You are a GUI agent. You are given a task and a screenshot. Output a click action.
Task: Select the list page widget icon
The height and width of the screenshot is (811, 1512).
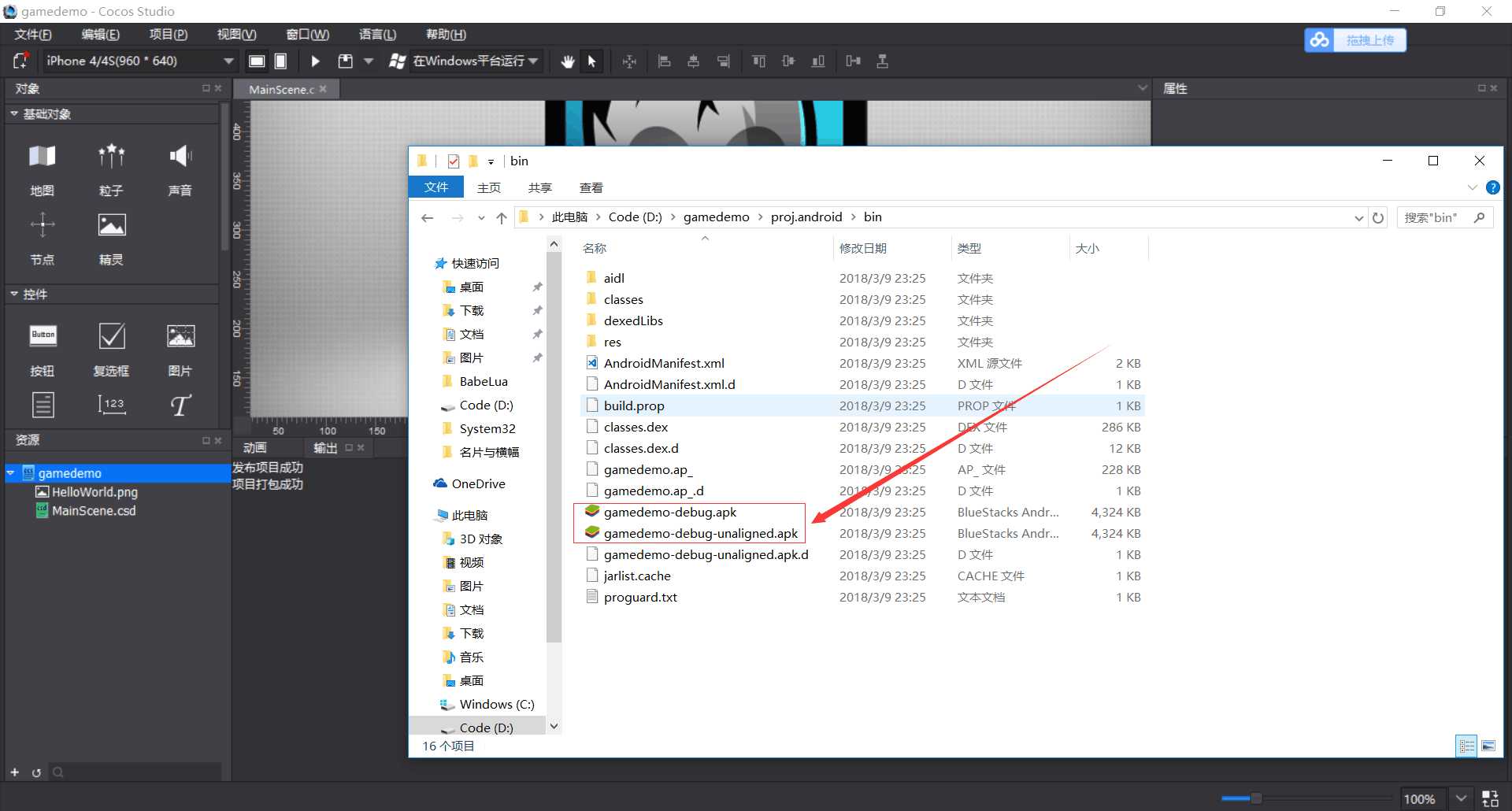pyautogui.click(x=43, y=405)
